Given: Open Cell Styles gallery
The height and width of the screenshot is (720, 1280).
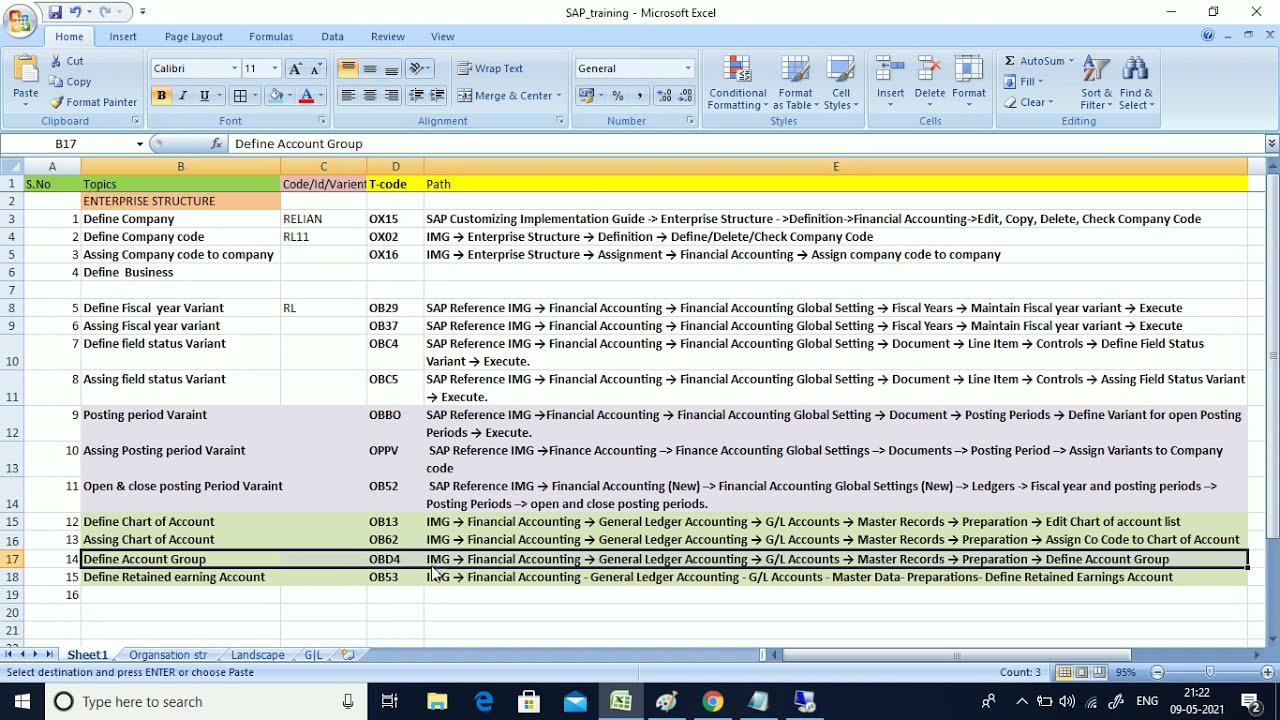Looking at the screenshot, I should coord(841,84).
